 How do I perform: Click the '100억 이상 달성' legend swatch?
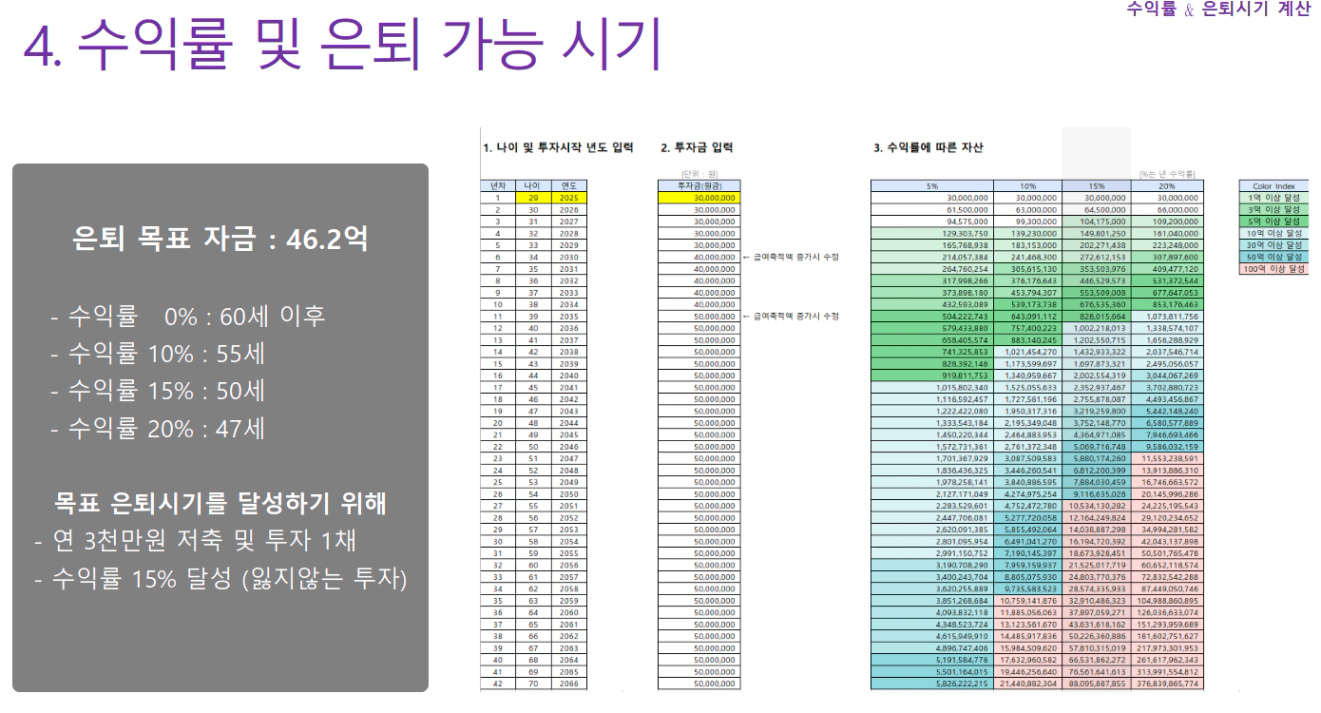[x=1272, y=269]
